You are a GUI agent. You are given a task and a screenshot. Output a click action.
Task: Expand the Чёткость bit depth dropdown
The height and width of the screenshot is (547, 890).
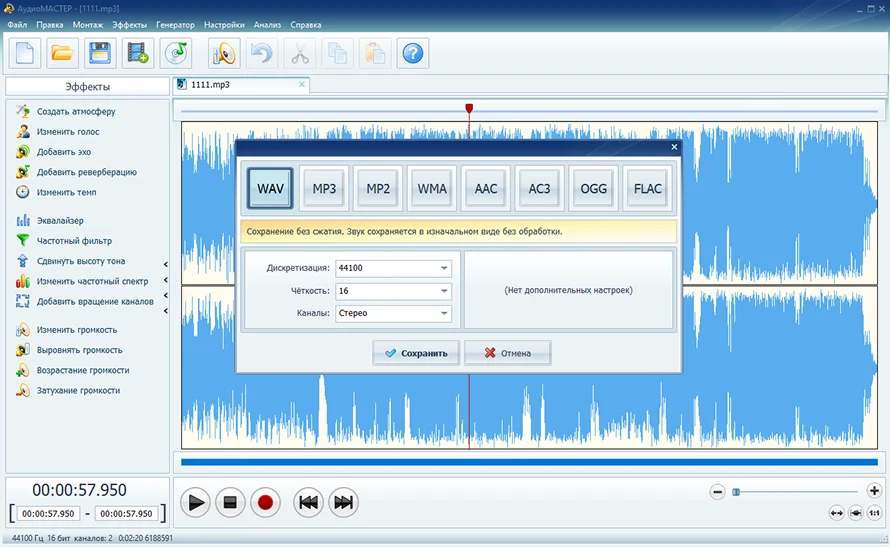[393, 291]
